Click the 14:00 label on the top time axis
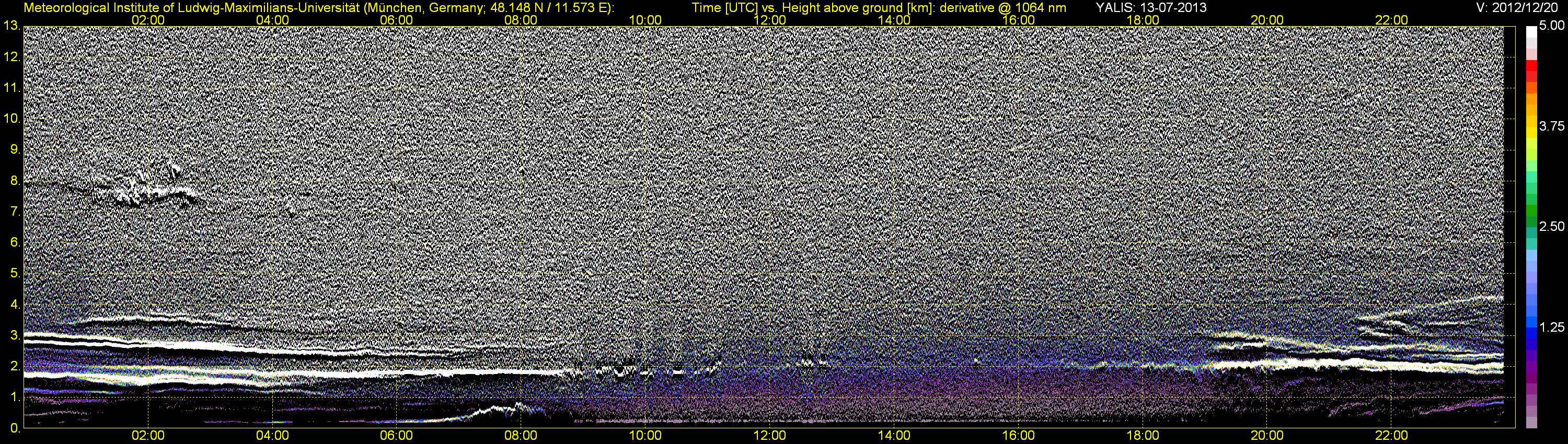Screen dimensions: 1568x444 894,20
